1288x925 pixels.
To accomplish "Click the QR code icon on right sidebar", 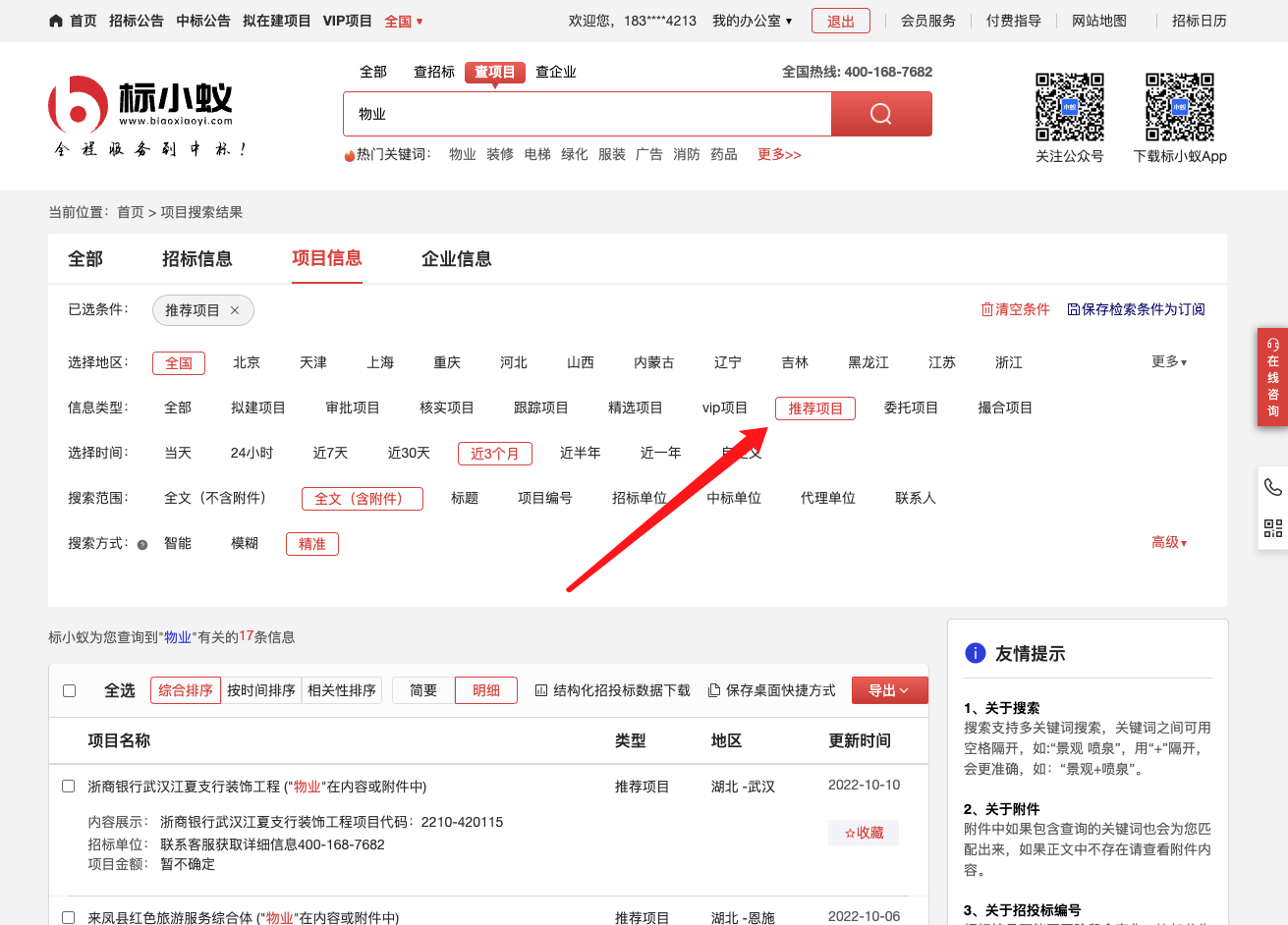I will (1272, 528).
